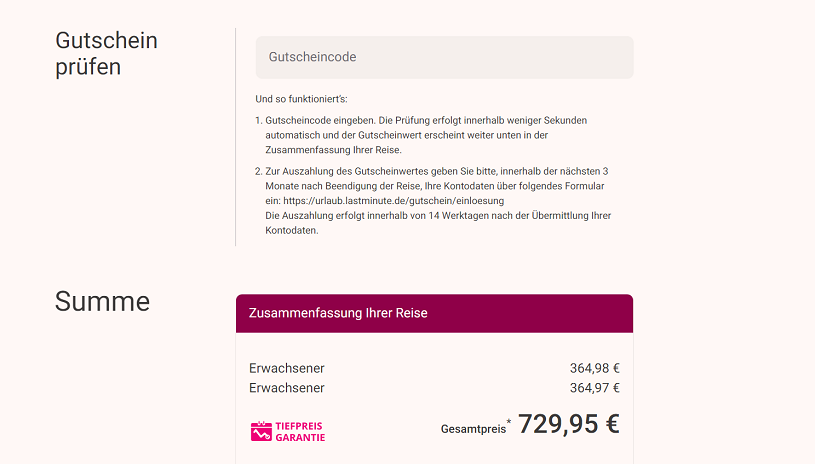Screen dimensions: 815x464
Task: Click the Summe section heading
Action: click(102, 301)
